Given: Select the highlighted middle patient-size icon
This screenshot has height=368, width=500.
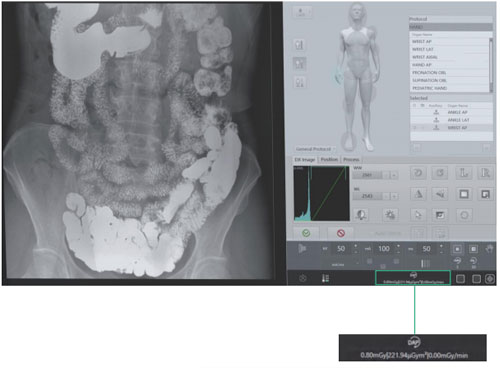Looking at the screenshot, I should coord(299,63).
